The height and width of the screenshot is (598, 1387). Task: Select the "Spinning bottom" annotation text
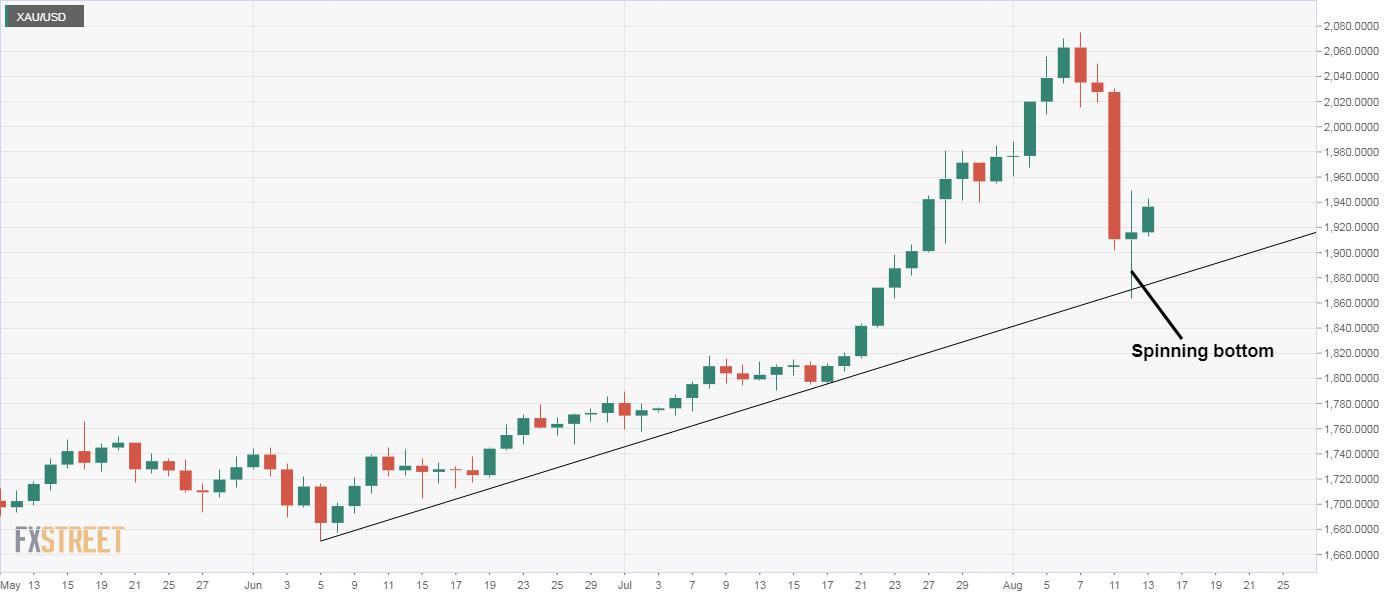click(x=1202, y=351)
